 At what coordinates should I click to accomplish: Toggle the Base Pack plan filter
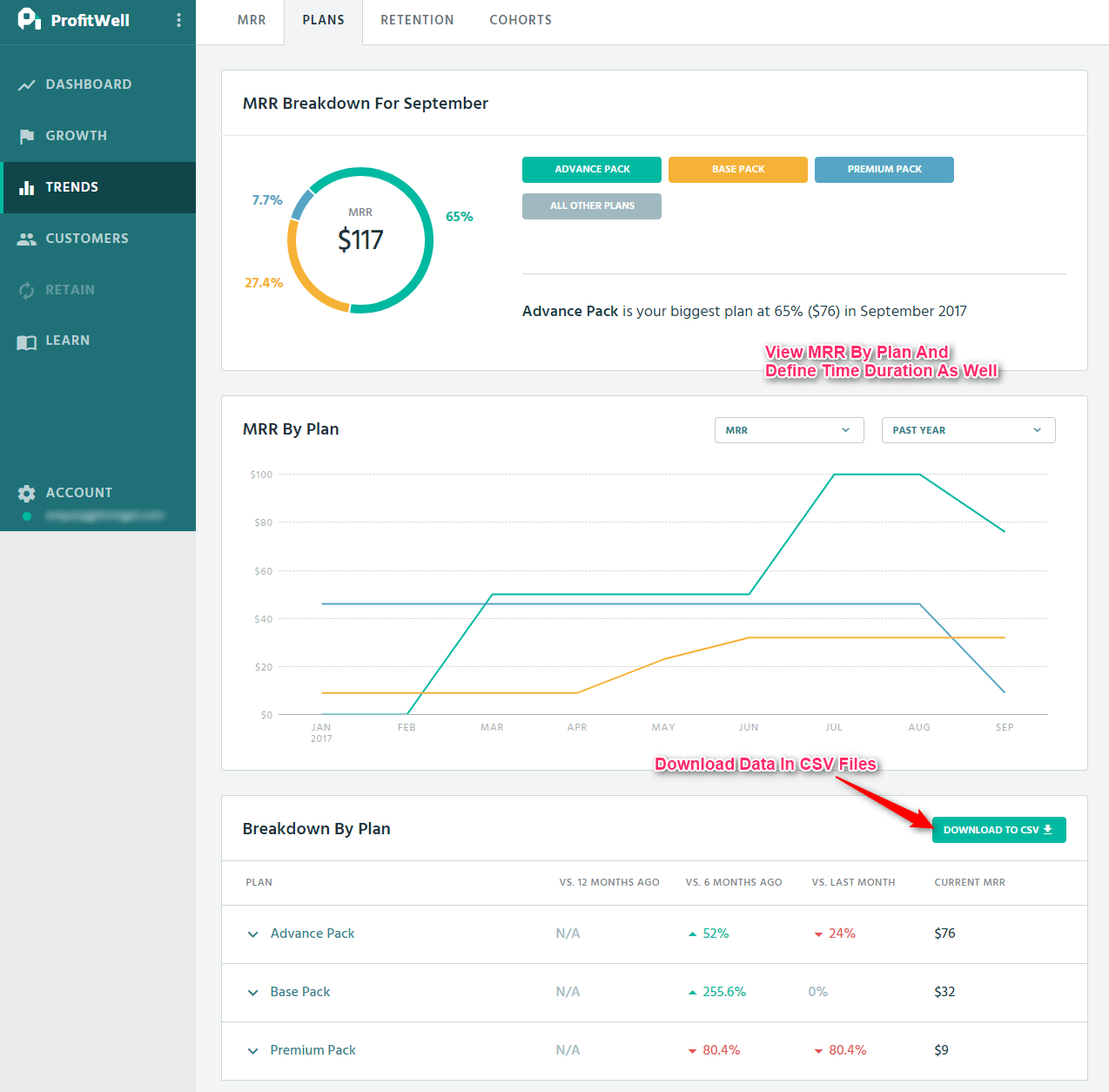click(x=738, y=170)
